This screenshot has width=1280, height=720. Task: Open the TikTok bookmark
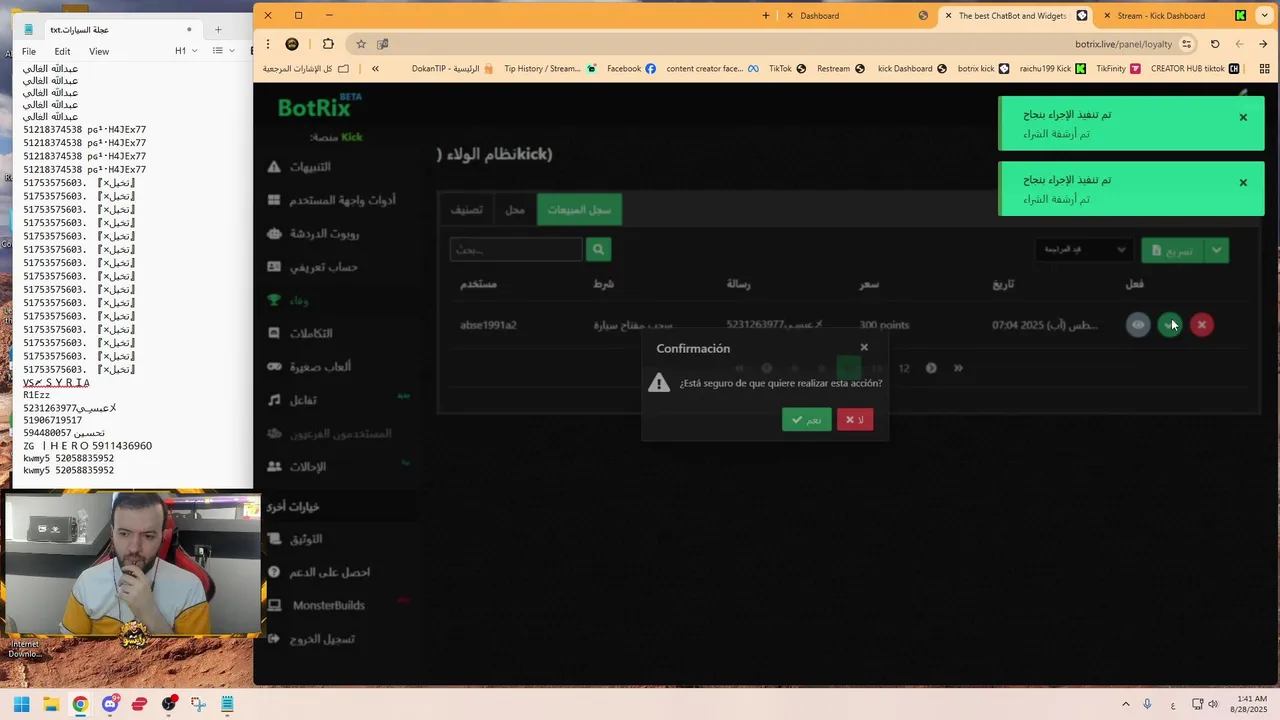pos(787,69)
